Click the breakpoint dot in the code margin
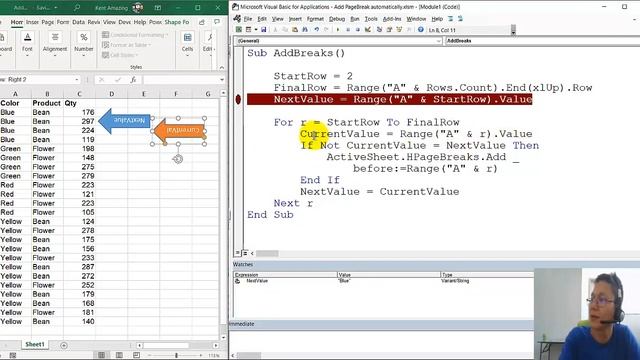640x360 pixels. click(x=238, y=99)
